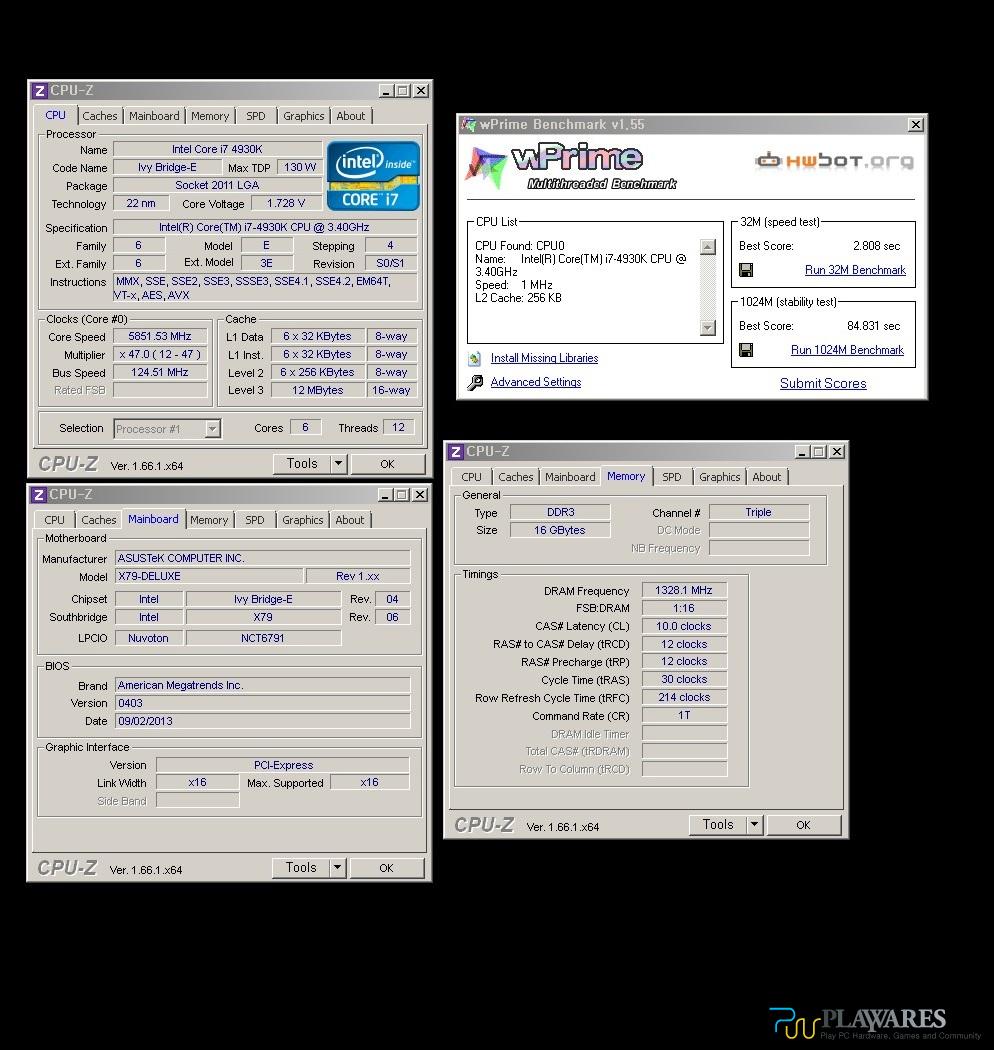The image size is (994, 1050).
Task: Click the Core Speed 5851.53 MHz field
Action: click(x=159, y=336)
